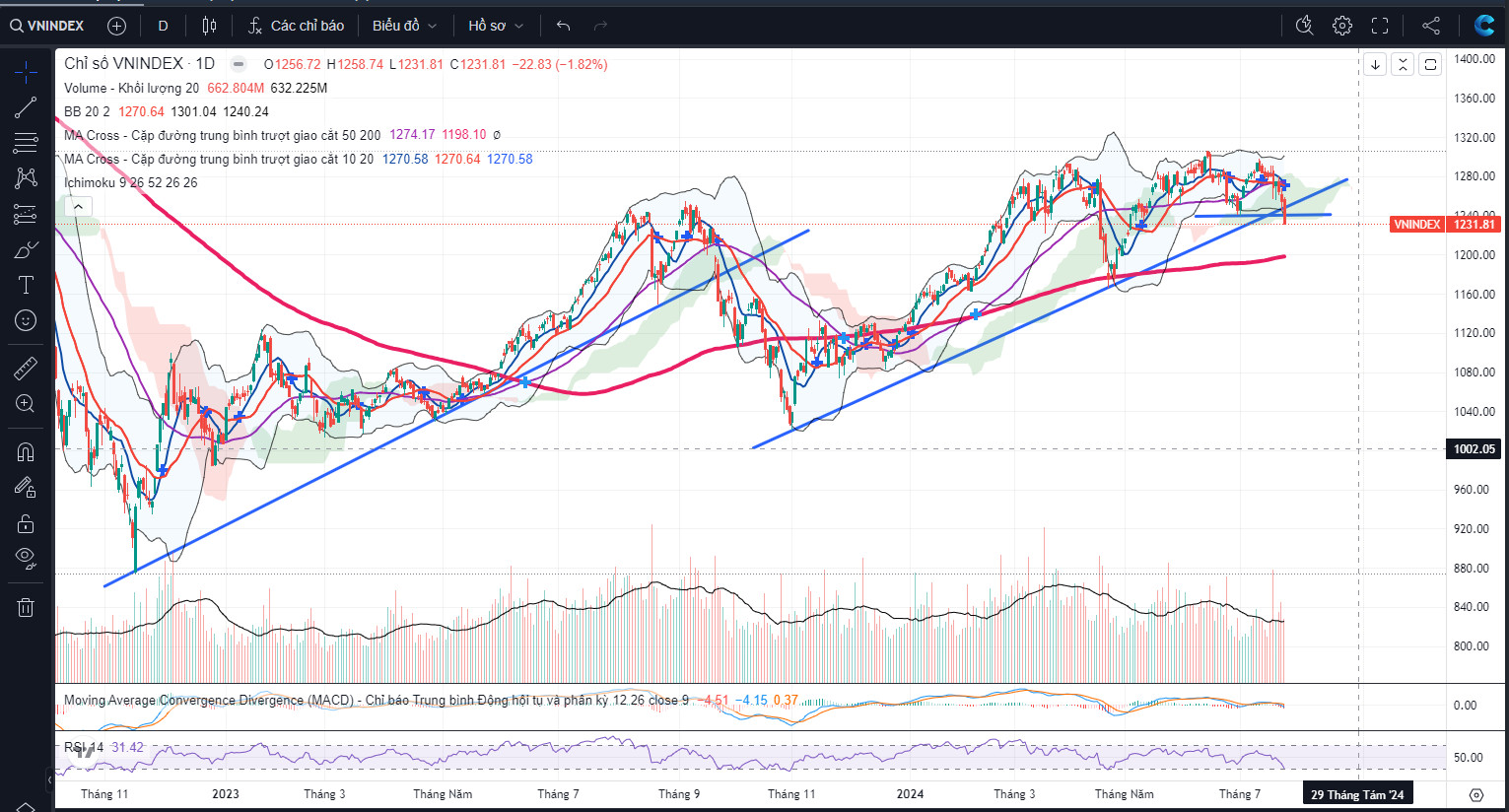Click the VNINDEX symbol search
The height and width of the screenshot is (812, 1509).
[47, 26]
